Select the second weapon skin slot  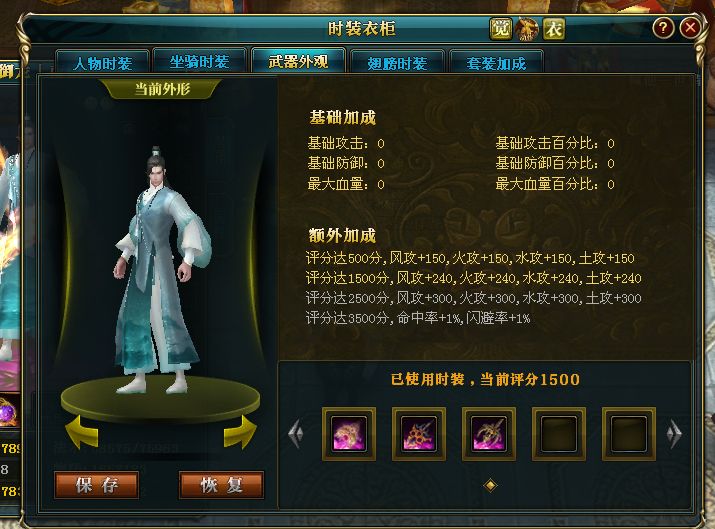point(419,434)
